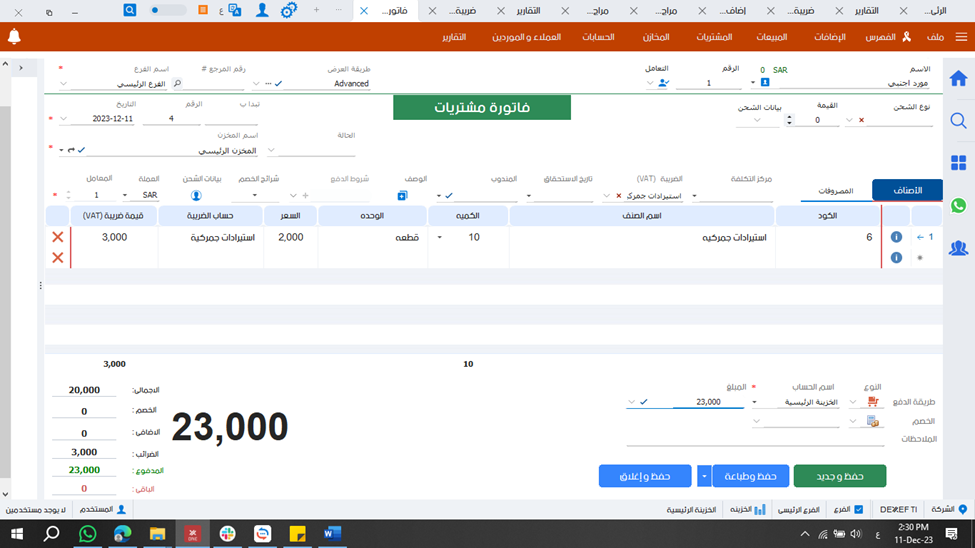
Task: Switch to the الأصناف tab
Action: [907, 190]
